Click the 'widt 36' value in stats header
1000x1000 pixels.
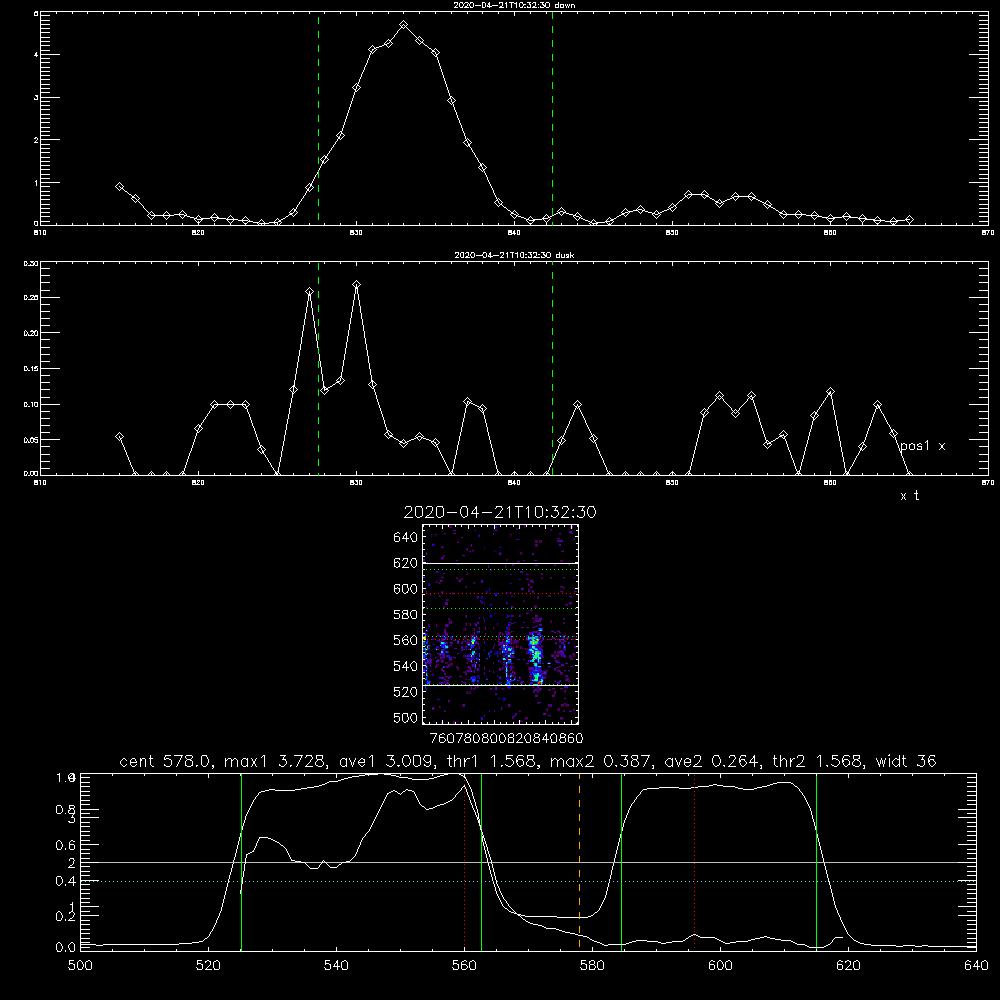pos(906,761)
